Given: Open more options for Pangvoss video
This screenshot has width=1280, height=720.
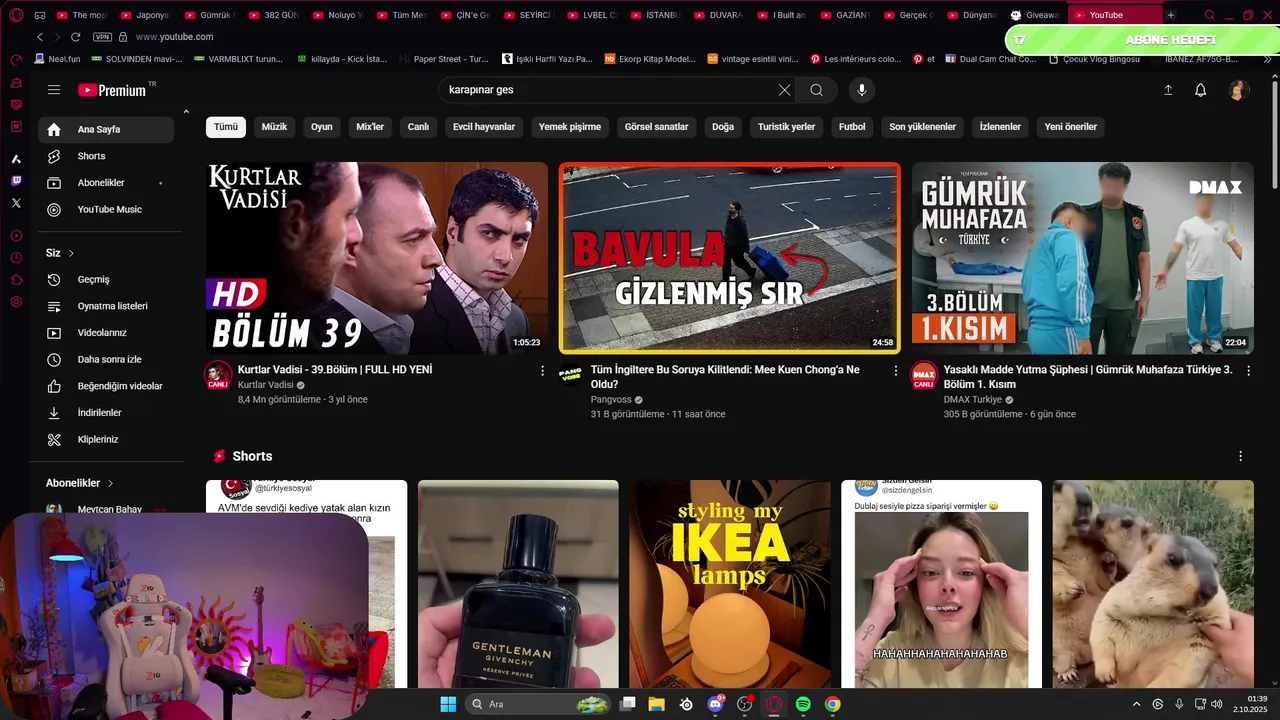Looking at the screenshot, I should pos(896,370).
